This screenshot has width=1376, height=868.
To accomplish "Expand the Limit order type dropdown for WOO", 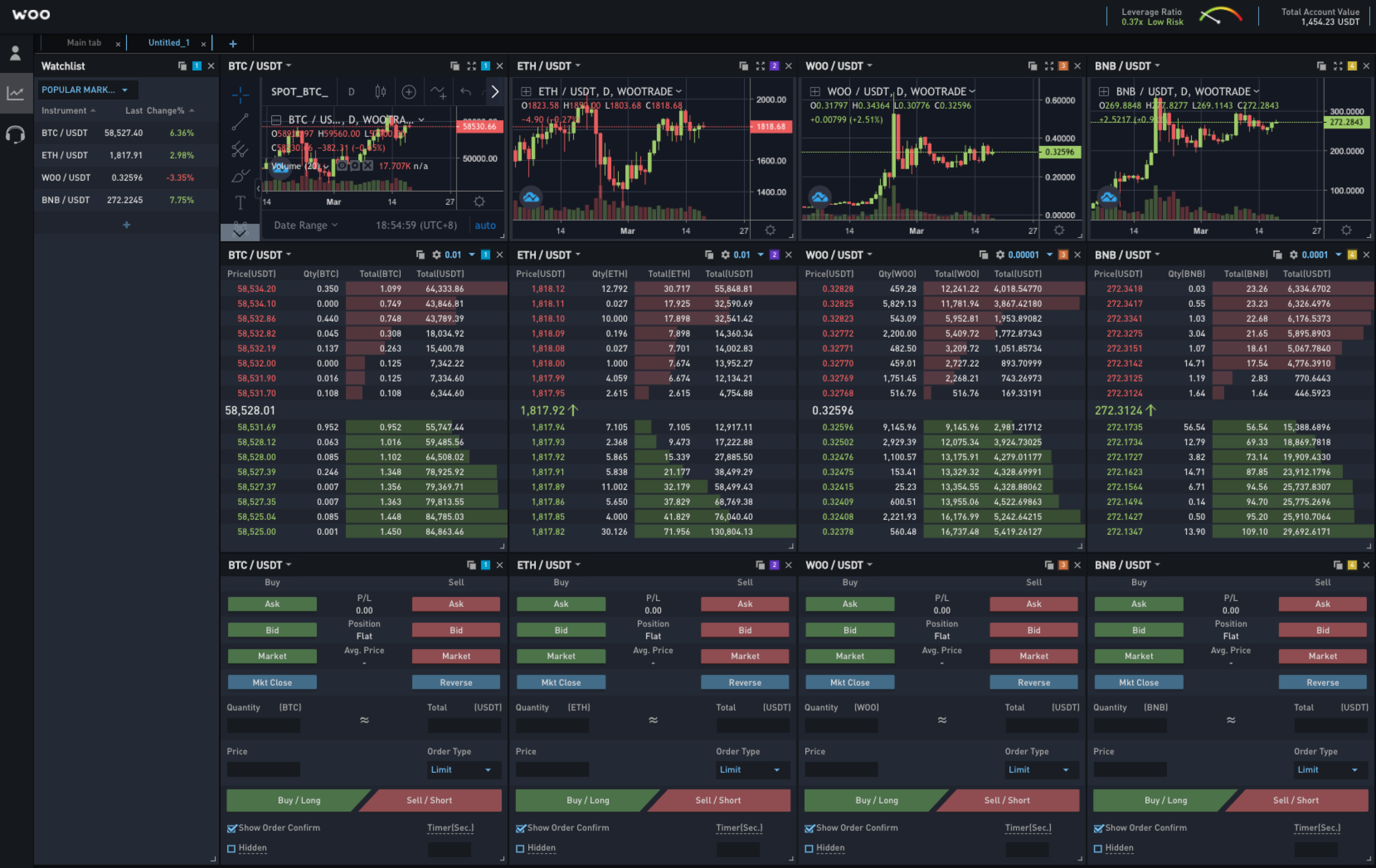I will click(1037, 770).
